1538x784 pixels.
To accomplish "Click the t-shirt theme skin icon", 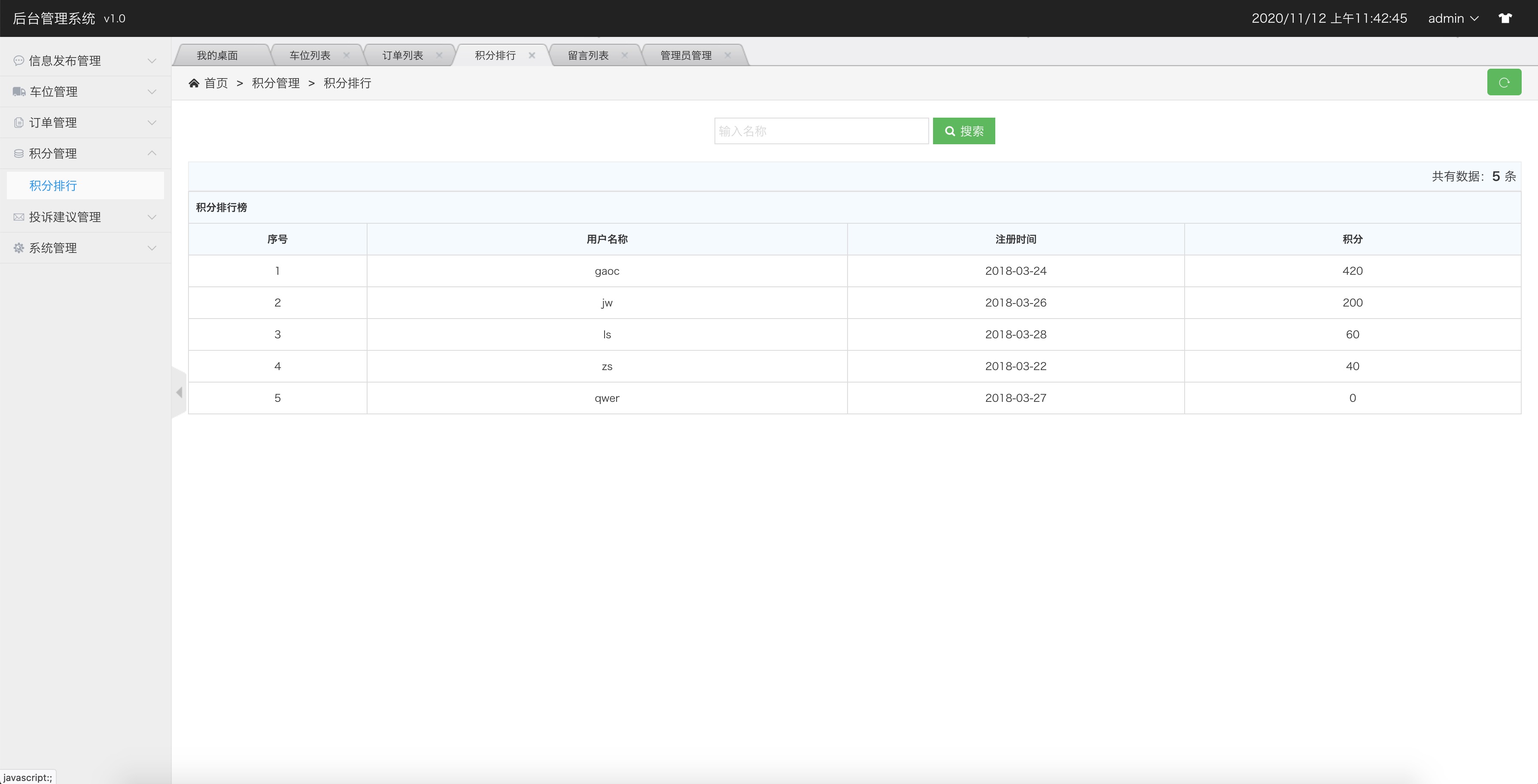I will pos(1505,18).
